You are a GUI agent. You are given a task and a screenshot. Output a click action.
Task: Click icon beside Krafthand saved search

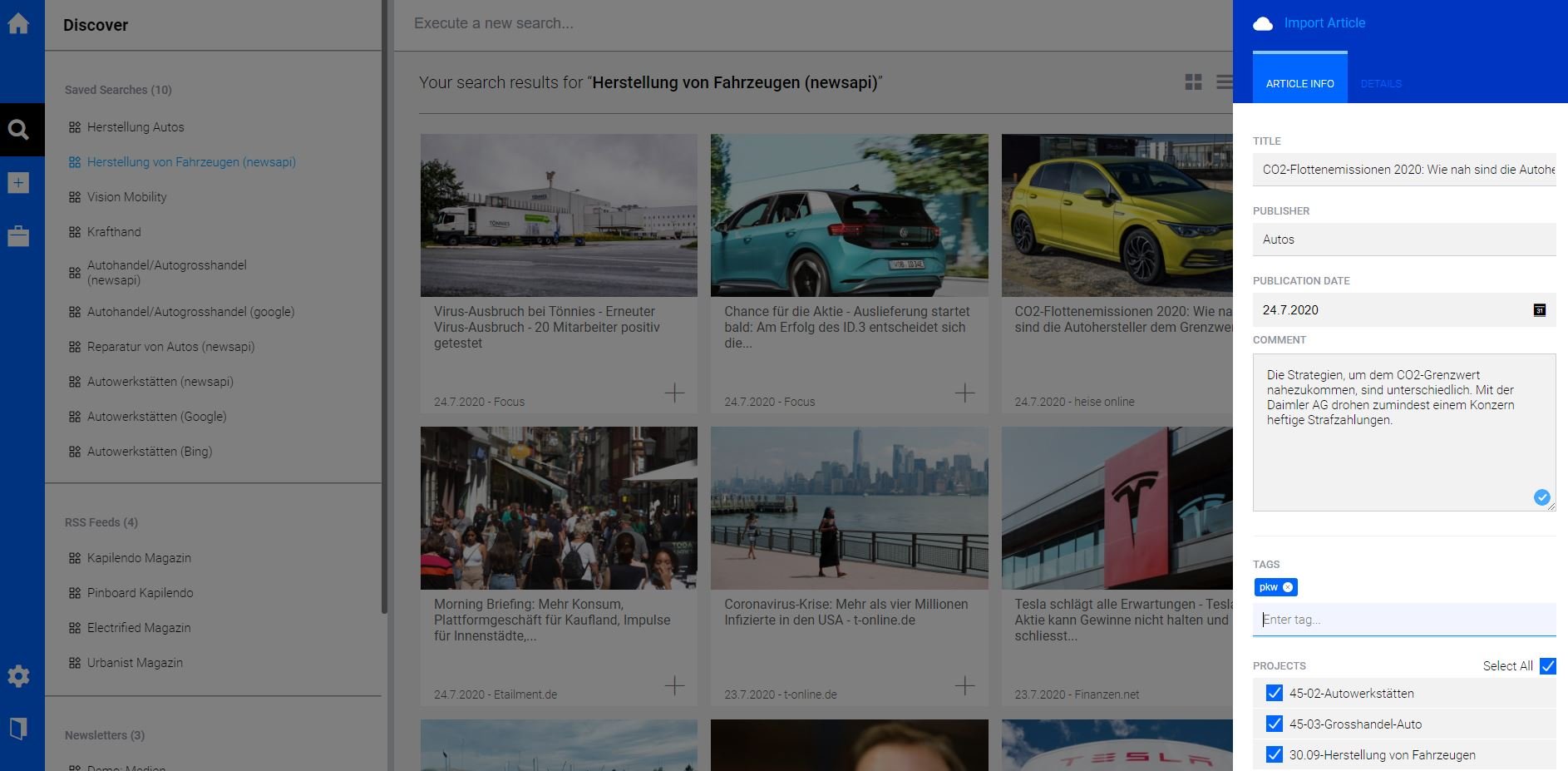point(75,232)
